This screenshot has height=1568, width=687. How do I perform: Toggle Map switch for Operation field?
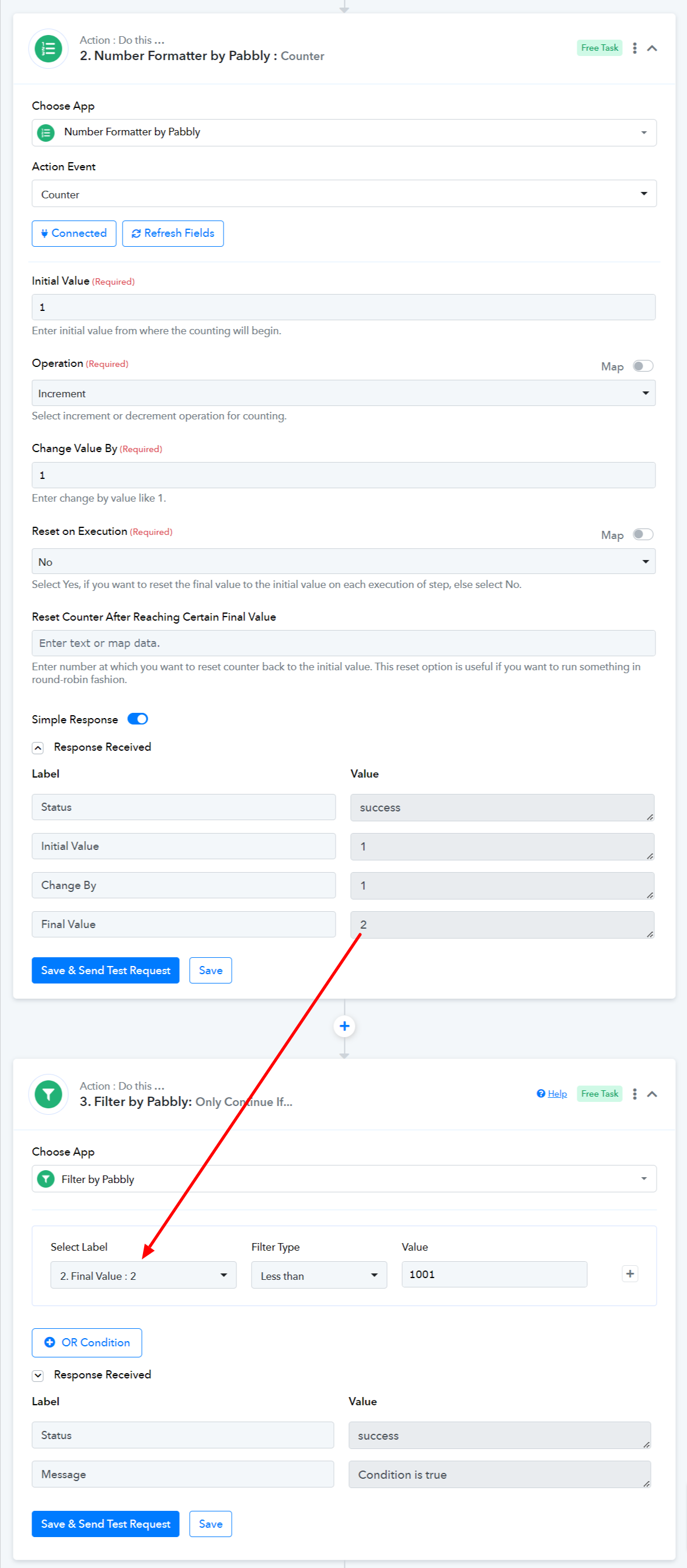click(643, 366)
